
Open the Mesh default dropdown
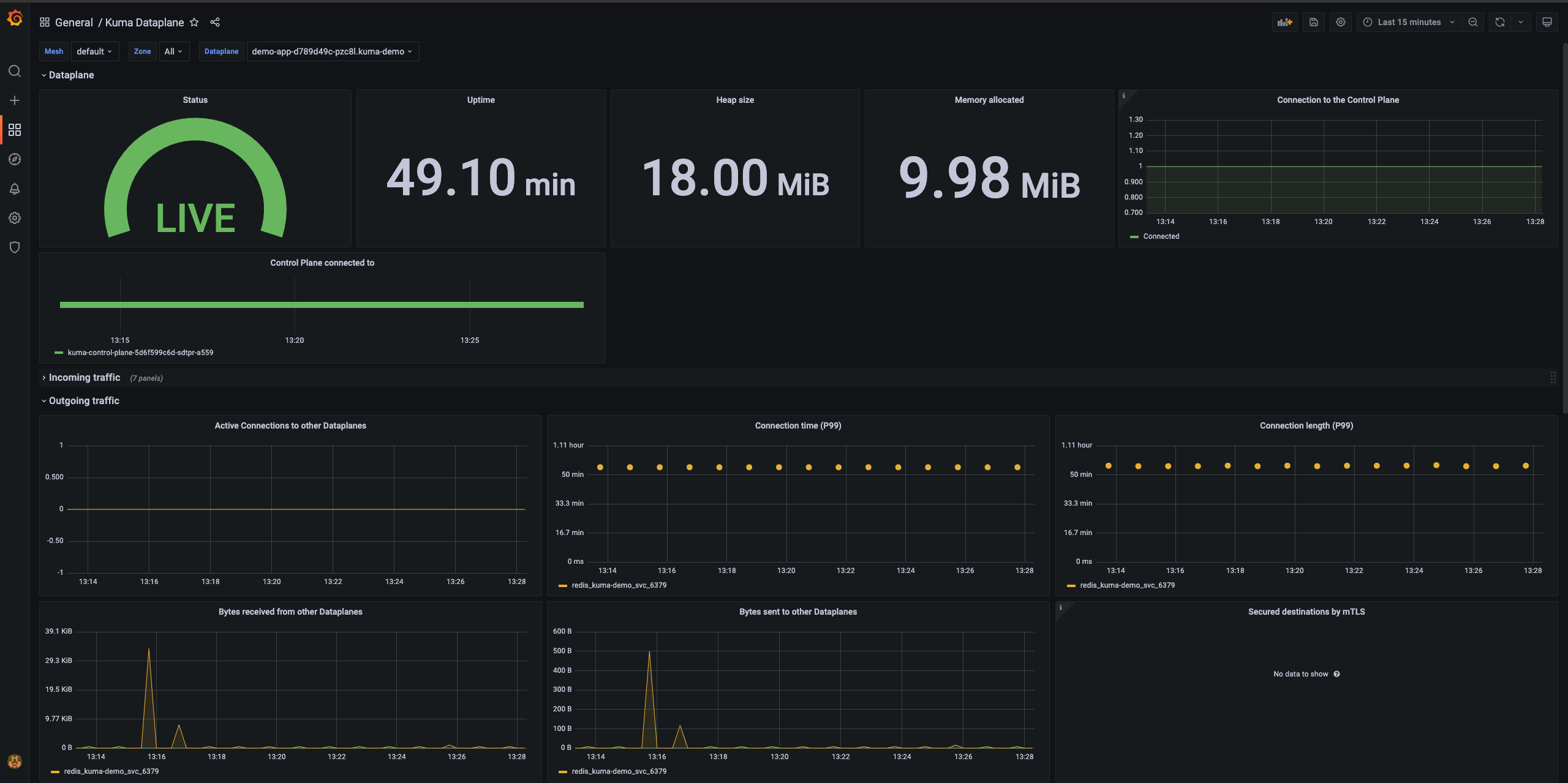95,51
